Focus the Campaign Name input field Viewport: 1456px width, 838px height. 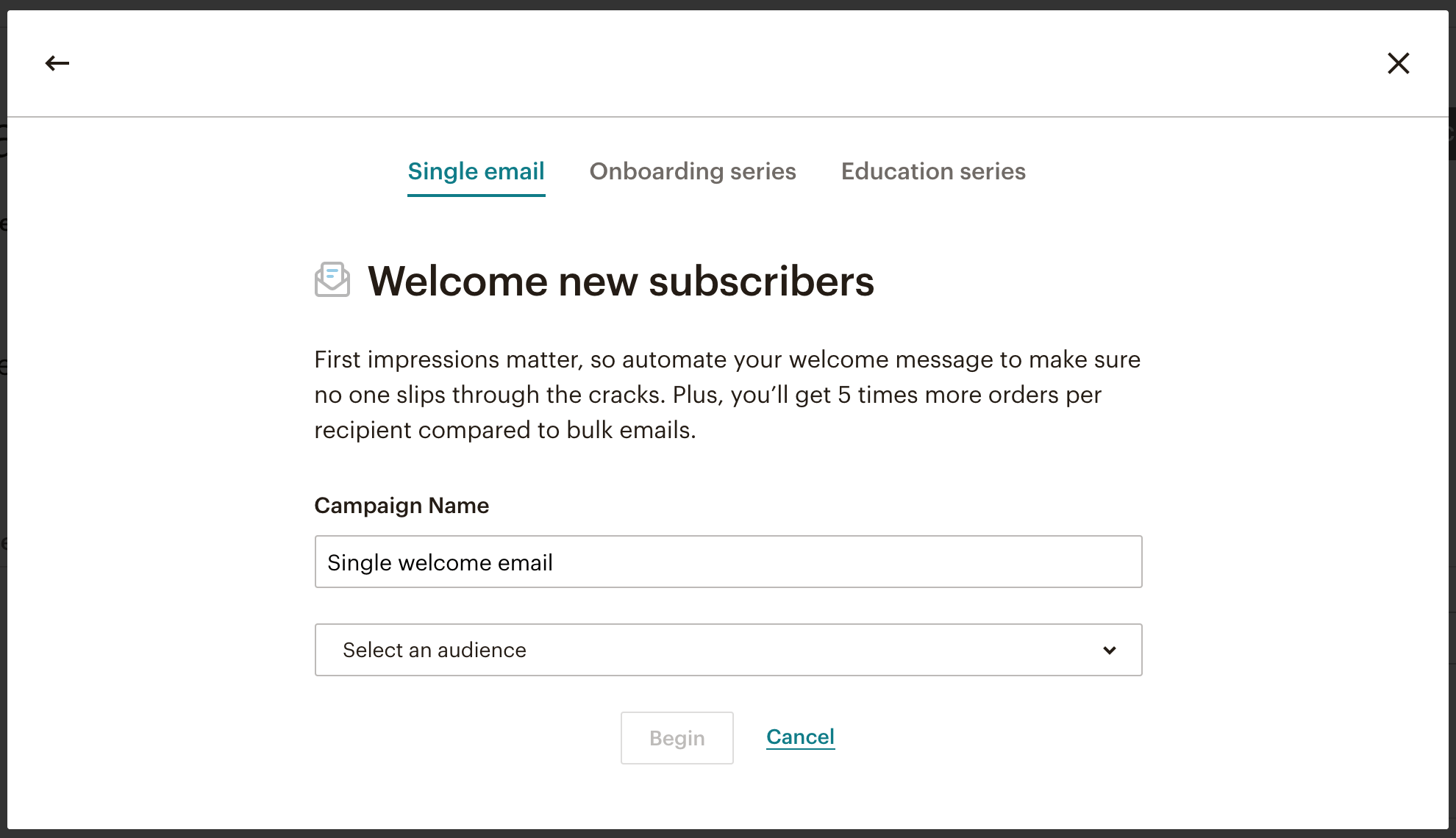(728, 562)
